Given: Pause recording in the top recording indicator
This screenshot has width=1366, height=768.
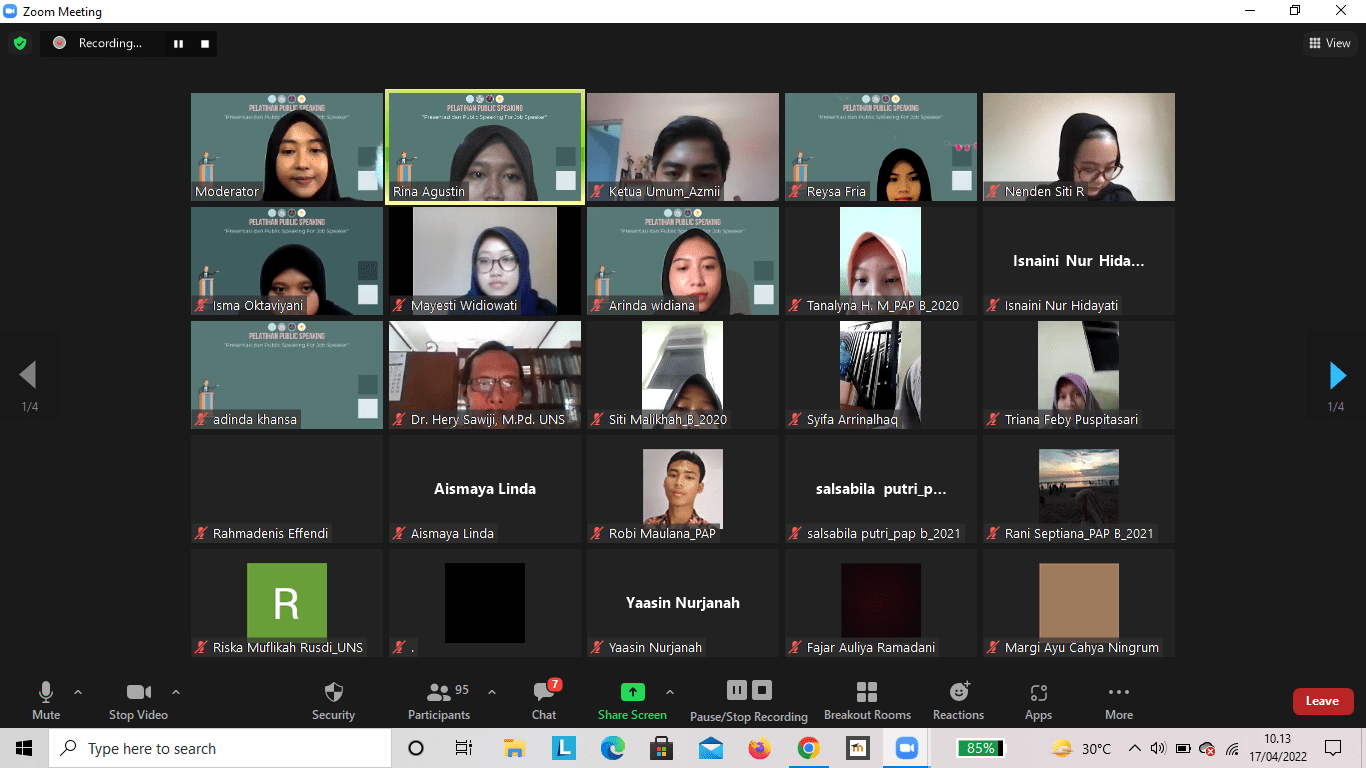Looking at the screenshot, I should tap(179, 43).
